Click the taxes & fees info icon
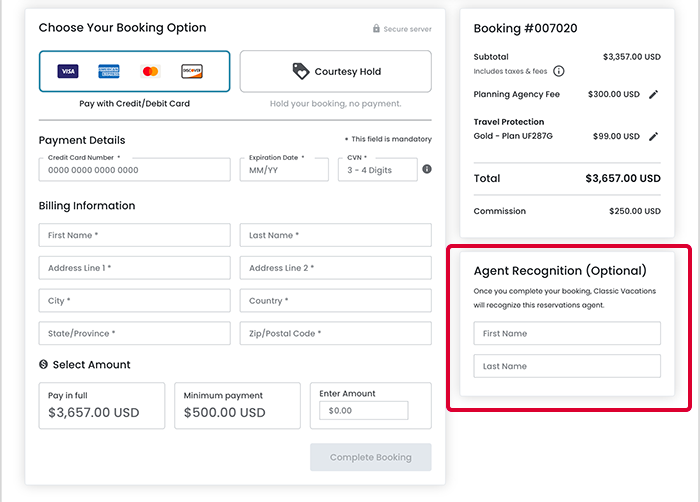 click(x=559, y=71)
